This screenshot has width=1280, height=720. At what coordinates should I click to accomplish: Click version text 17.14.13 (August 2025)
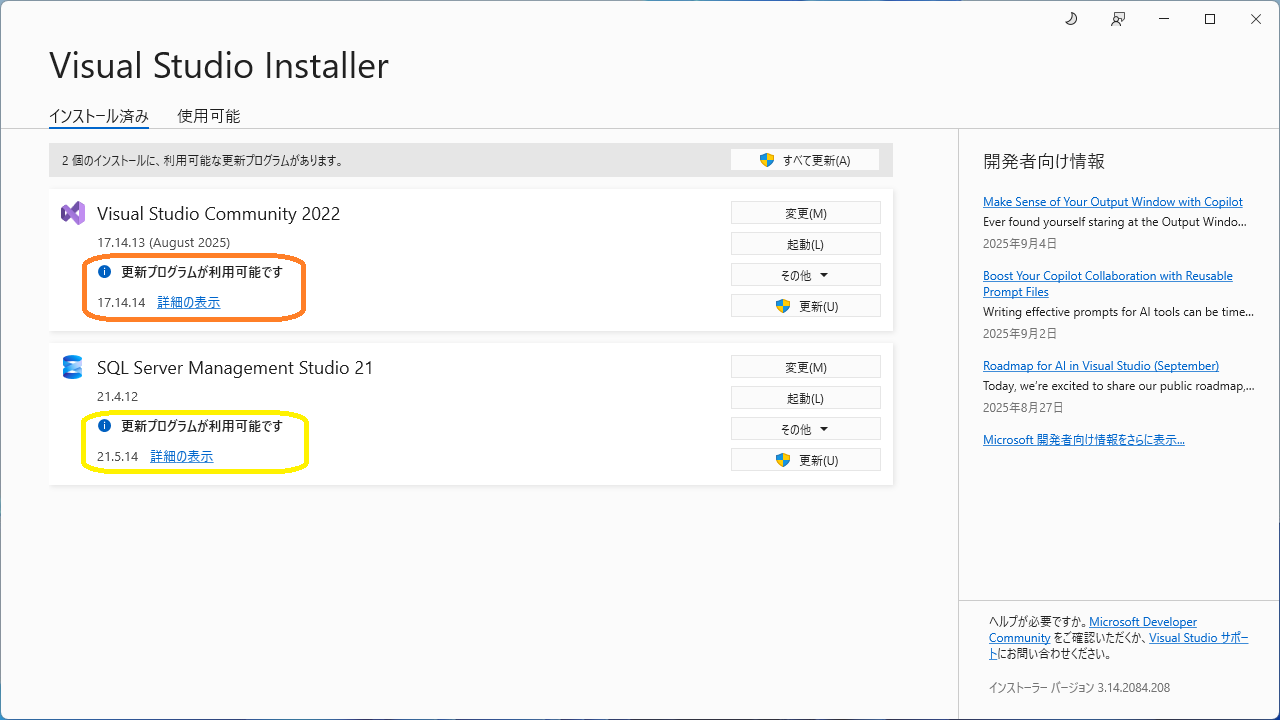(x=164, y=243)
